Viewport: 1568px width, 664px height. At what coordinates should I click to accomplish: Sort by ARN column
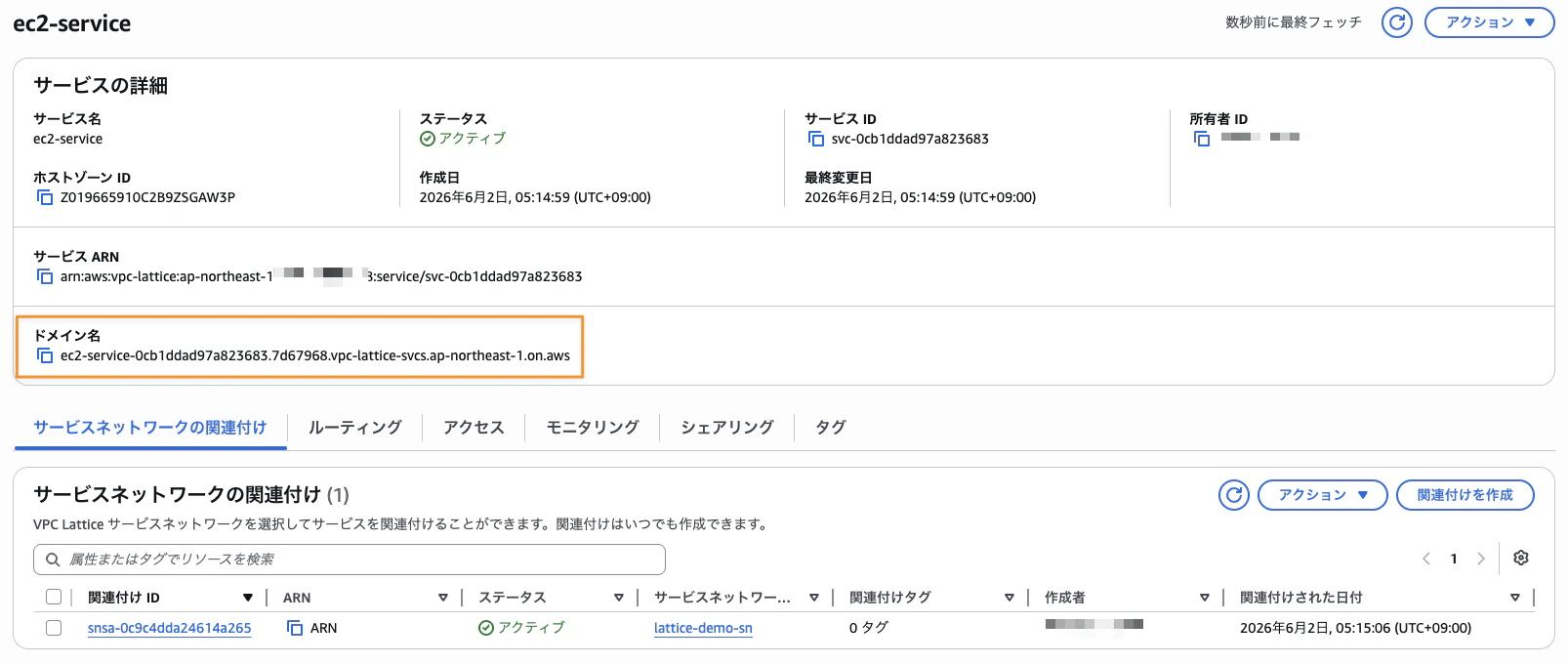click(443, 598)
